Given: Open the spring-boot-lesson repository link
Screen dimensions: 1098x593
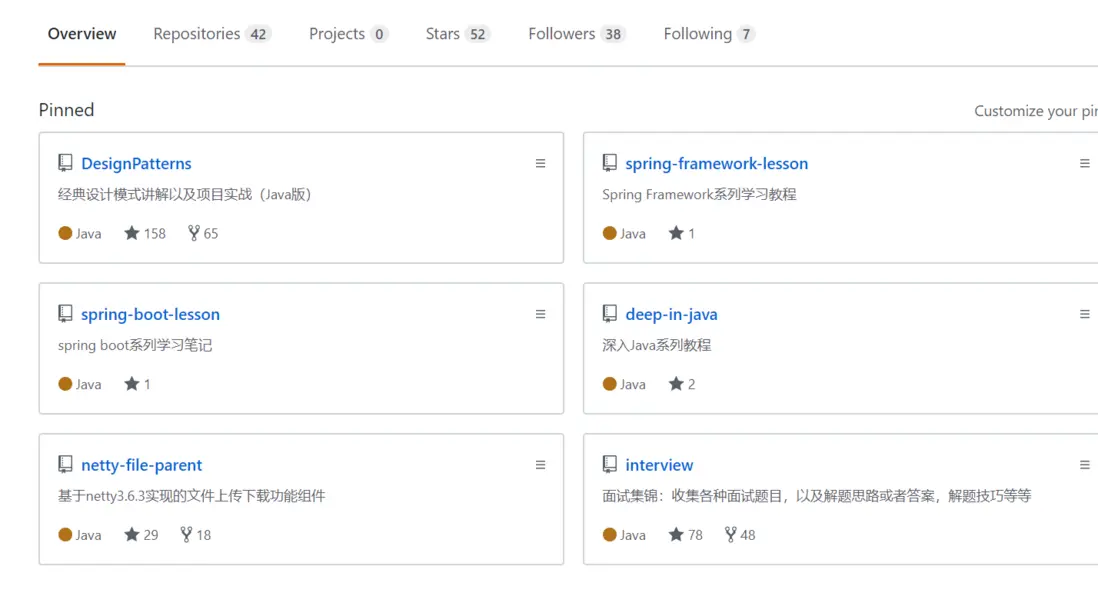Looking at the screenshot, I should click(x=151, y=314).
